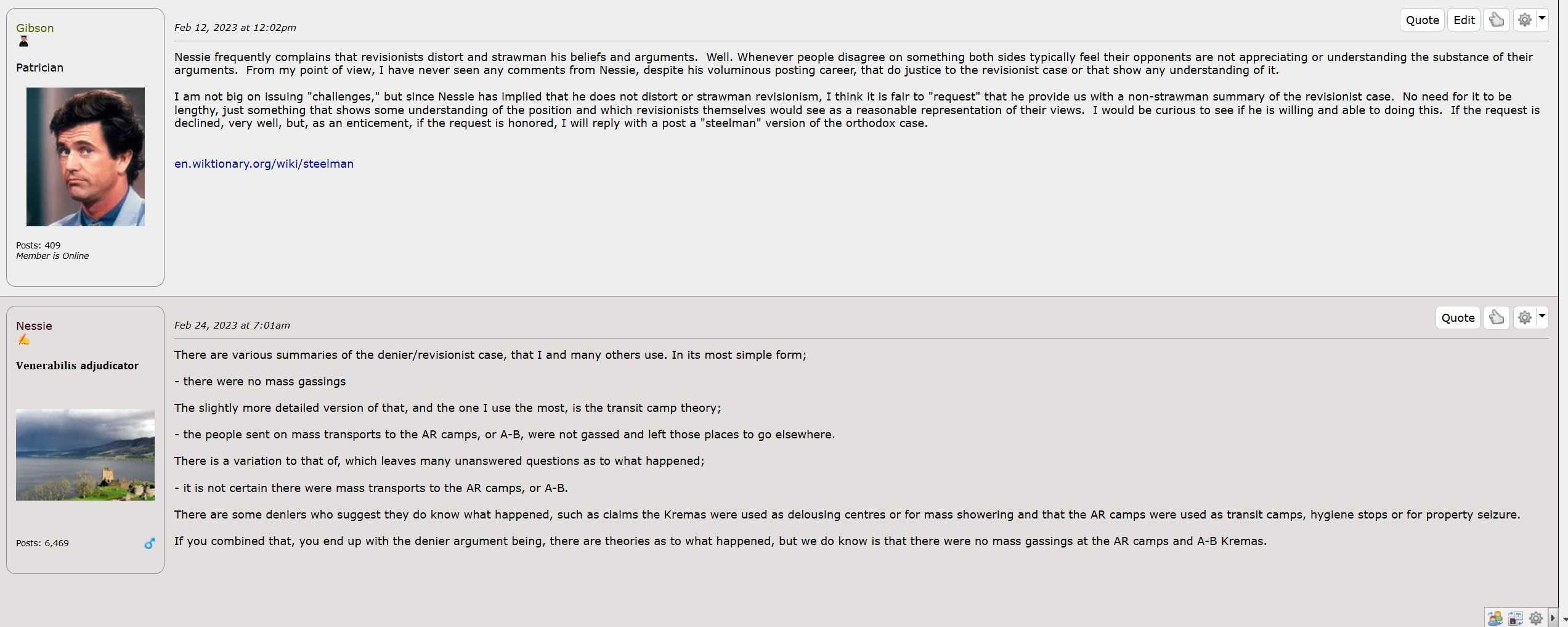Click the members icon in bottom toolbar
Image resolution: width=1568 pixels, height=627 pixels.
pyautogui.click(x=1495, y=618)
